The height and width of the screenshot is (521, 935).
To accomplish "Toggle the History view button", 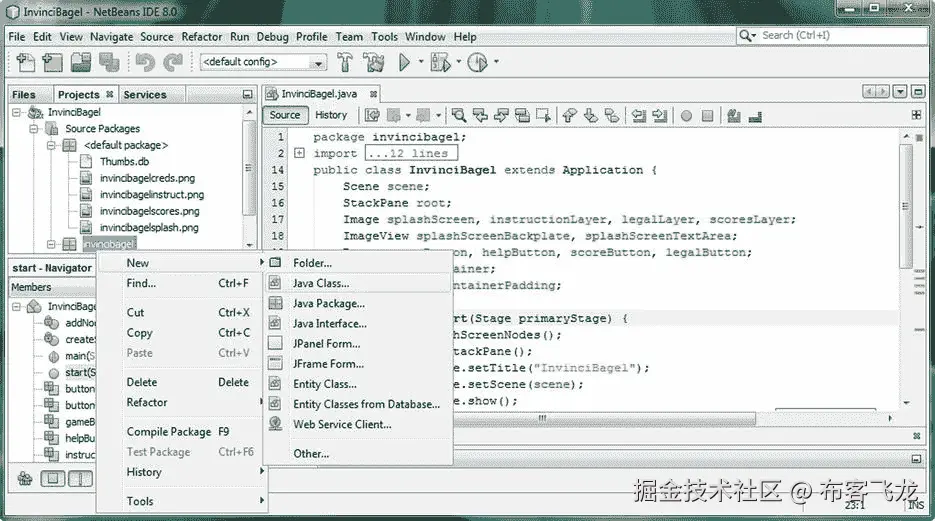I will [331, 115].
